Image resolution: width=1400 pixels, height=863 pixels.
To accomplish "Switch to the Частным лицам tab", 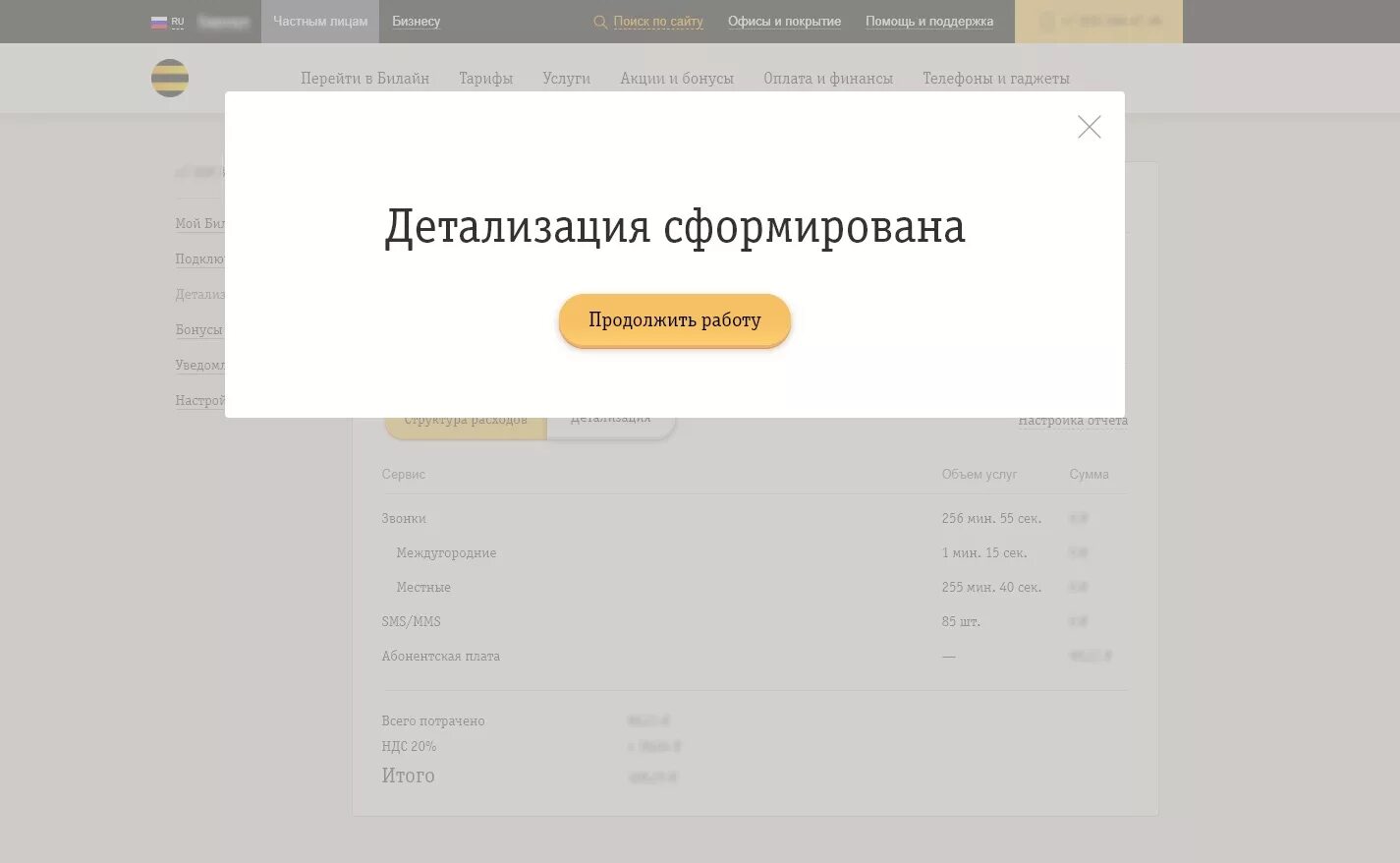I will pyautogui.click(x=319, y=21).
